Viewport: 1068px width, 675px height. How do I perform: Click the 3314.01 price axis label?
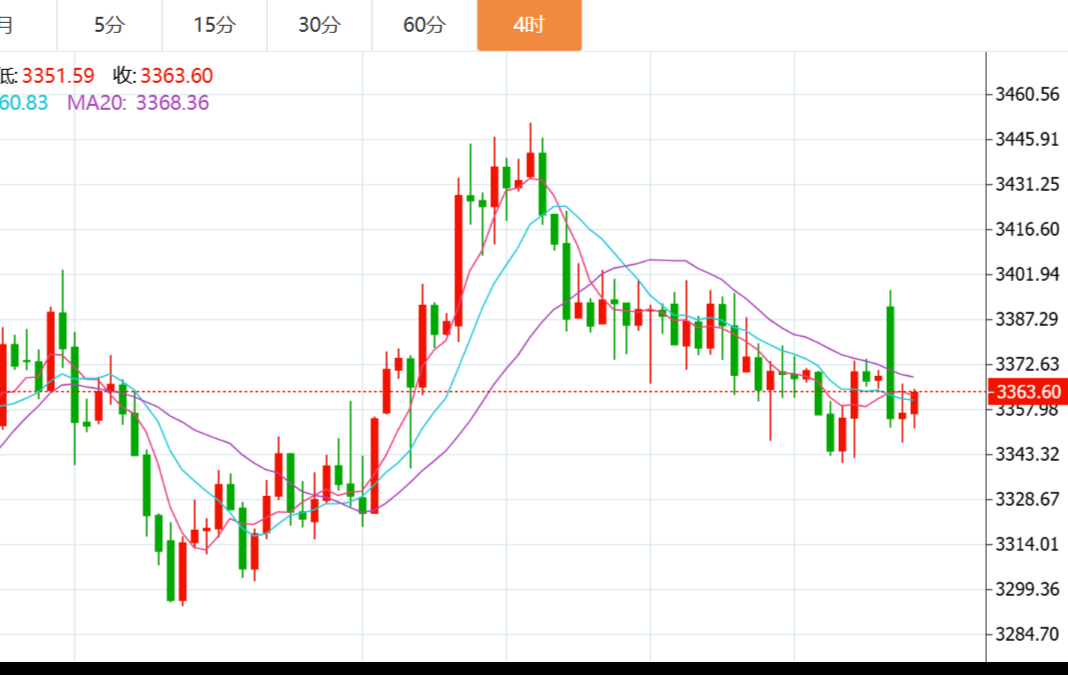pos(1027,544)
